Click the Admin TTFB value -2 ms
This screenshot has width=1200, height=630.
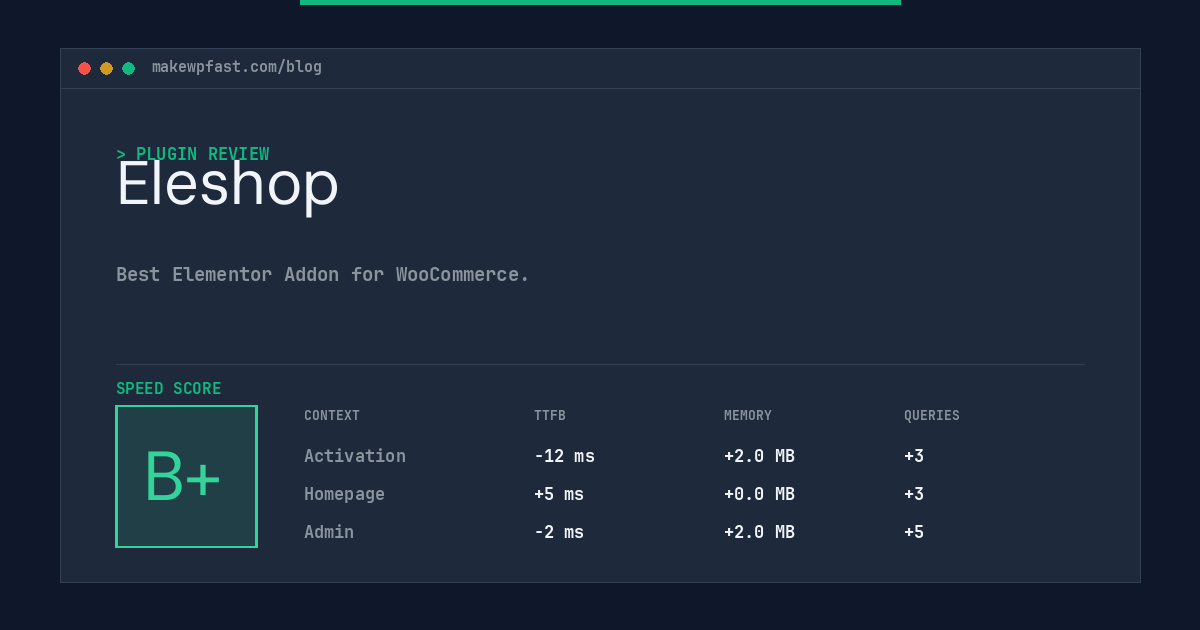(x=559, y=532)
